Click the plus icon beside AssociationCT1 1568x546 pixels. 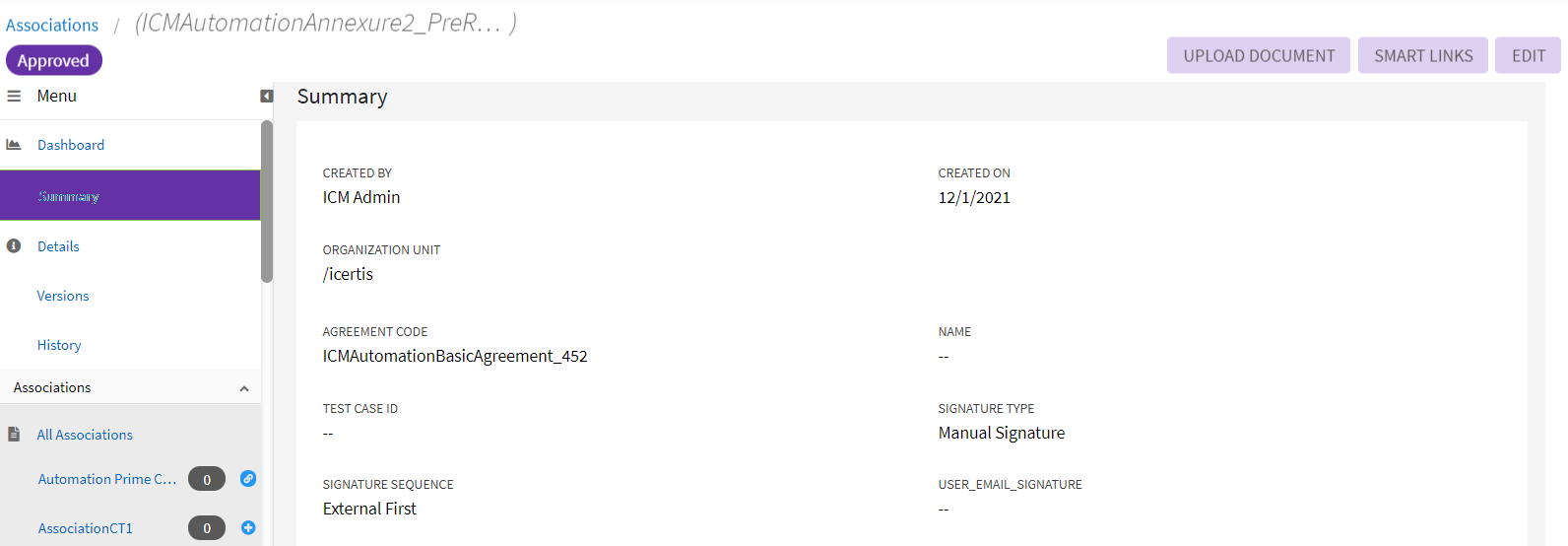pyautogui.click(x=248, y=528)
